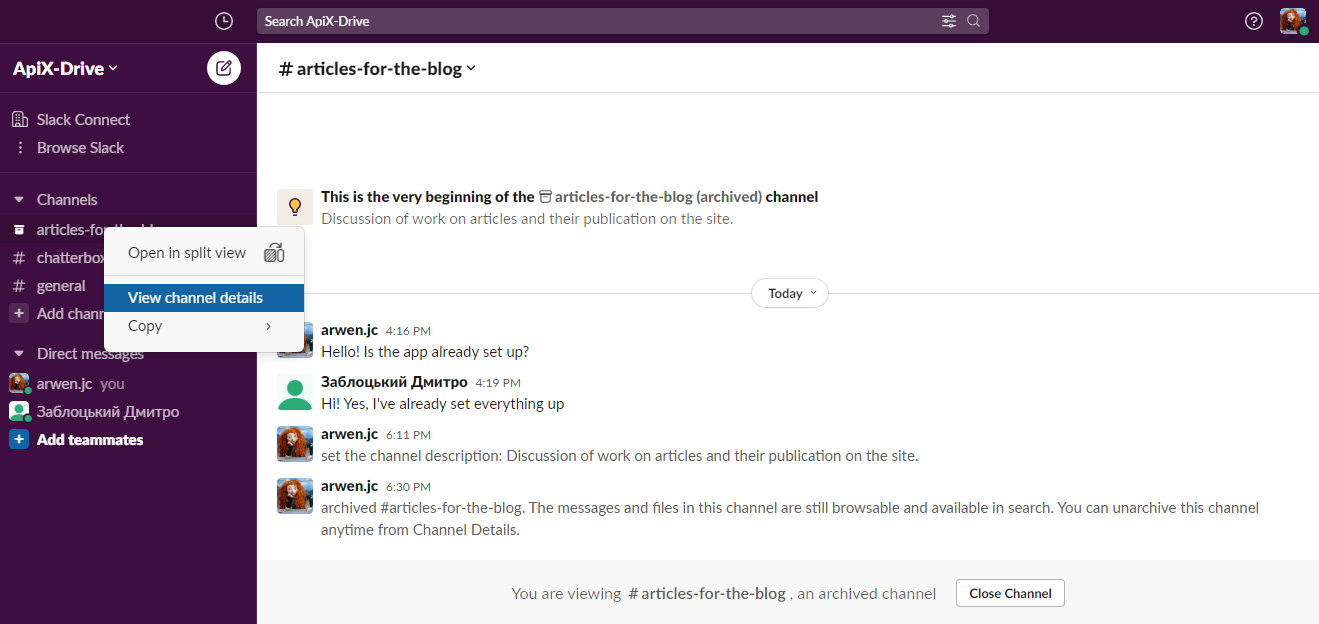Screen dimensions: 1319x624
Task: Click the Slack Connect building icon
Action: 19,119
